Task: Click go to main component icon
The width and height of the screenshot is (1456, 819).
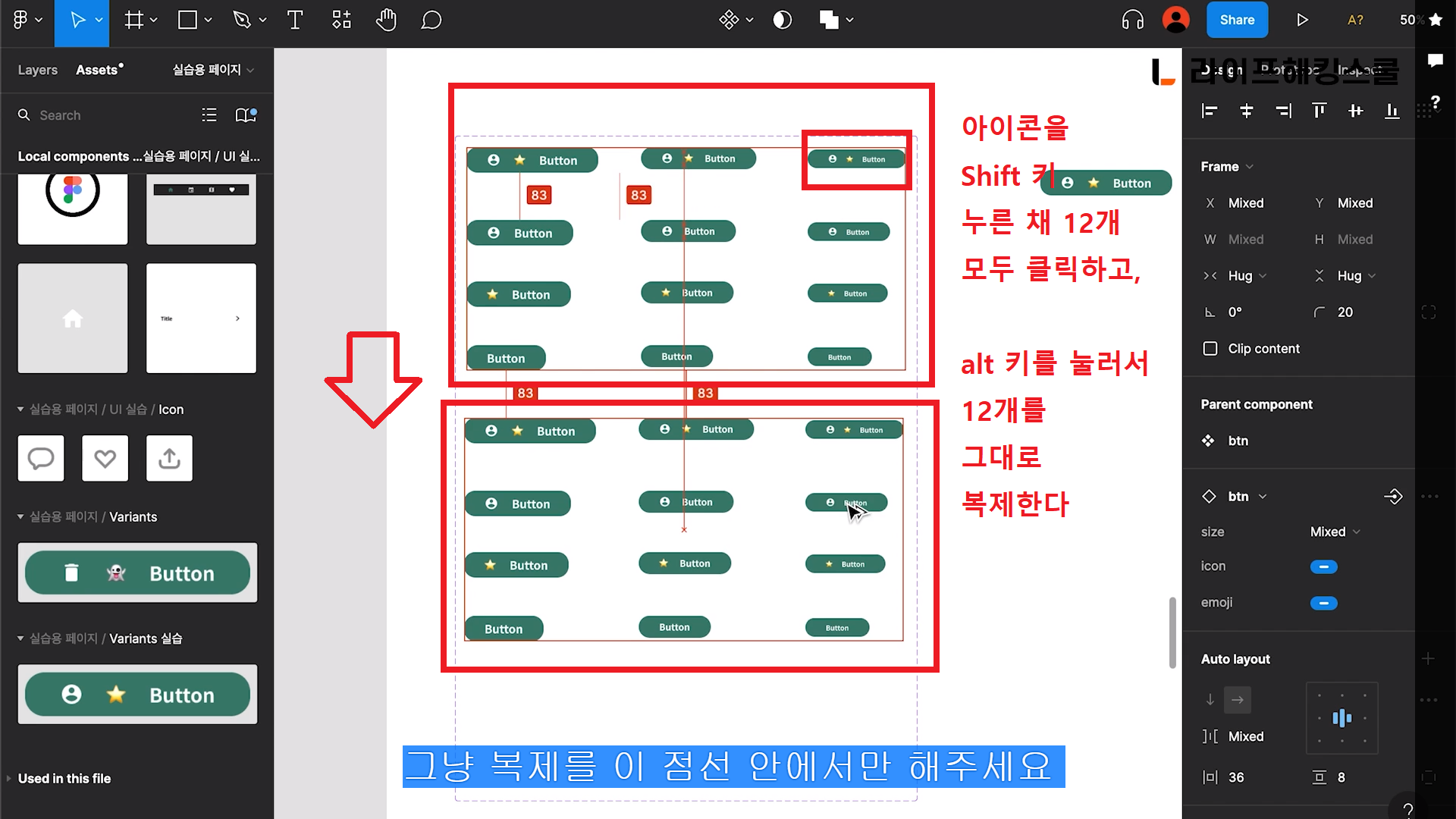Action: 1393,497
